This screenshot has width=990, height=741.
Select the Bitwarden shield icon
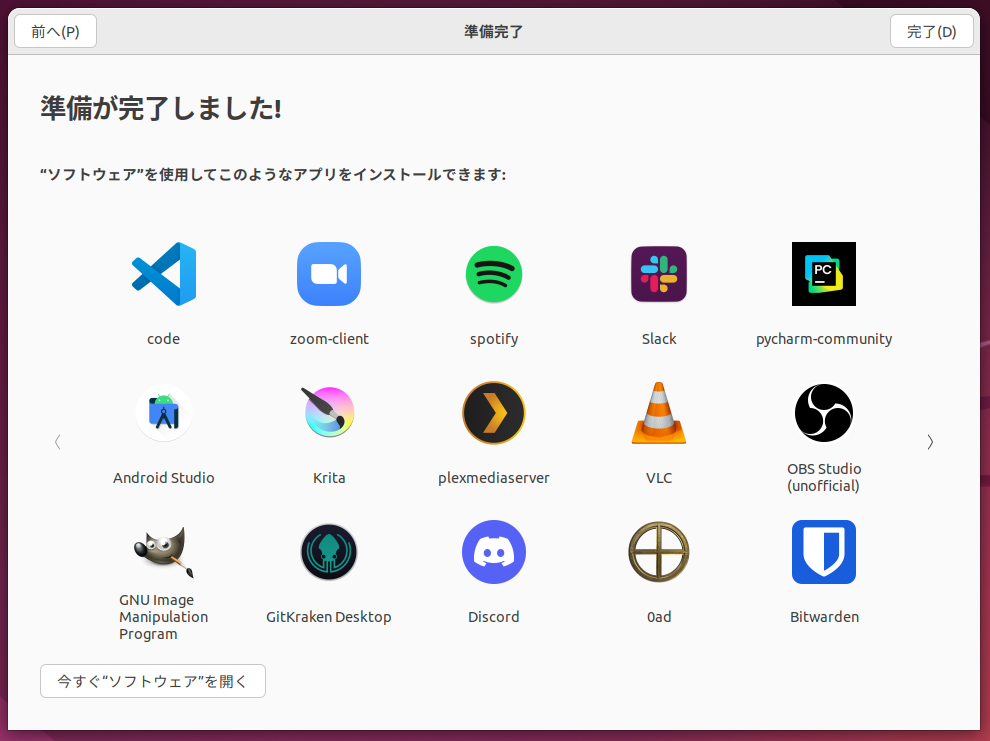[x=824, y=552]
